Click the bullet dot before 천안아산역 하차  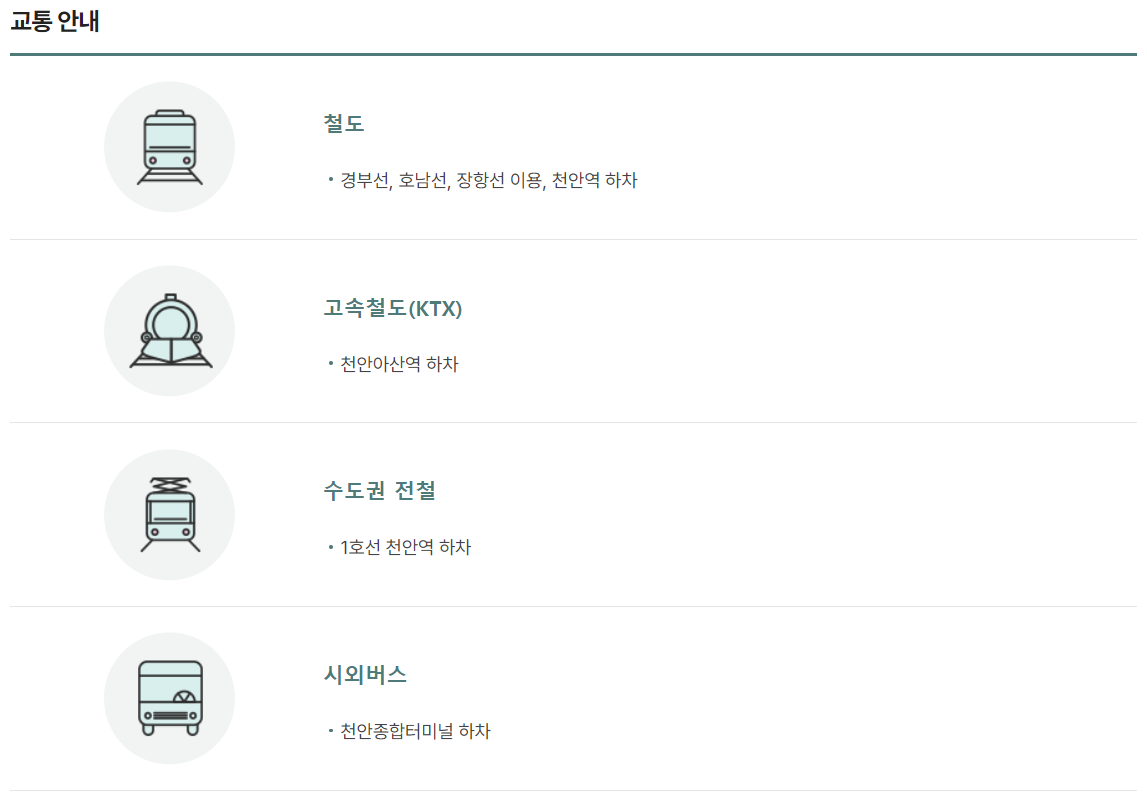click(x=331, y=363)
